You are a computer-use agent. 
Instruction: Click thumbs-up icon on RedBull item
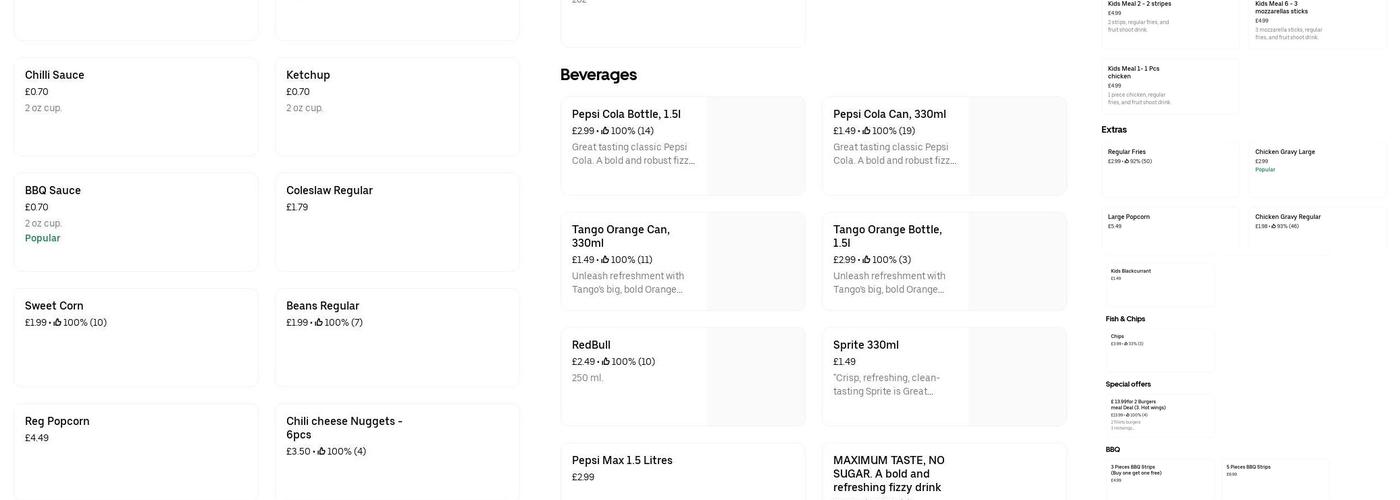coord(606,362)
